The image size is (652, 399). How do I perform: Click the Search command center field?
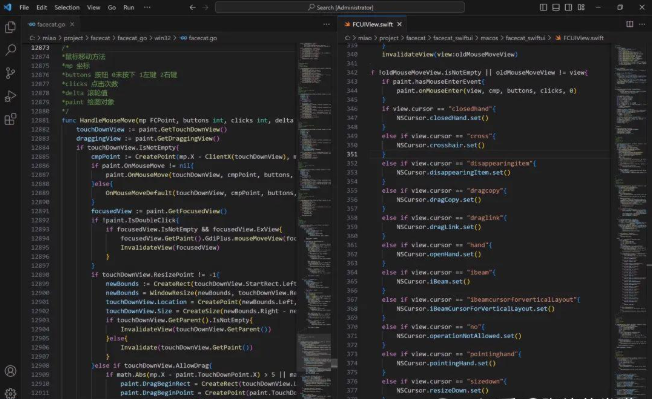tap(340, 7)
